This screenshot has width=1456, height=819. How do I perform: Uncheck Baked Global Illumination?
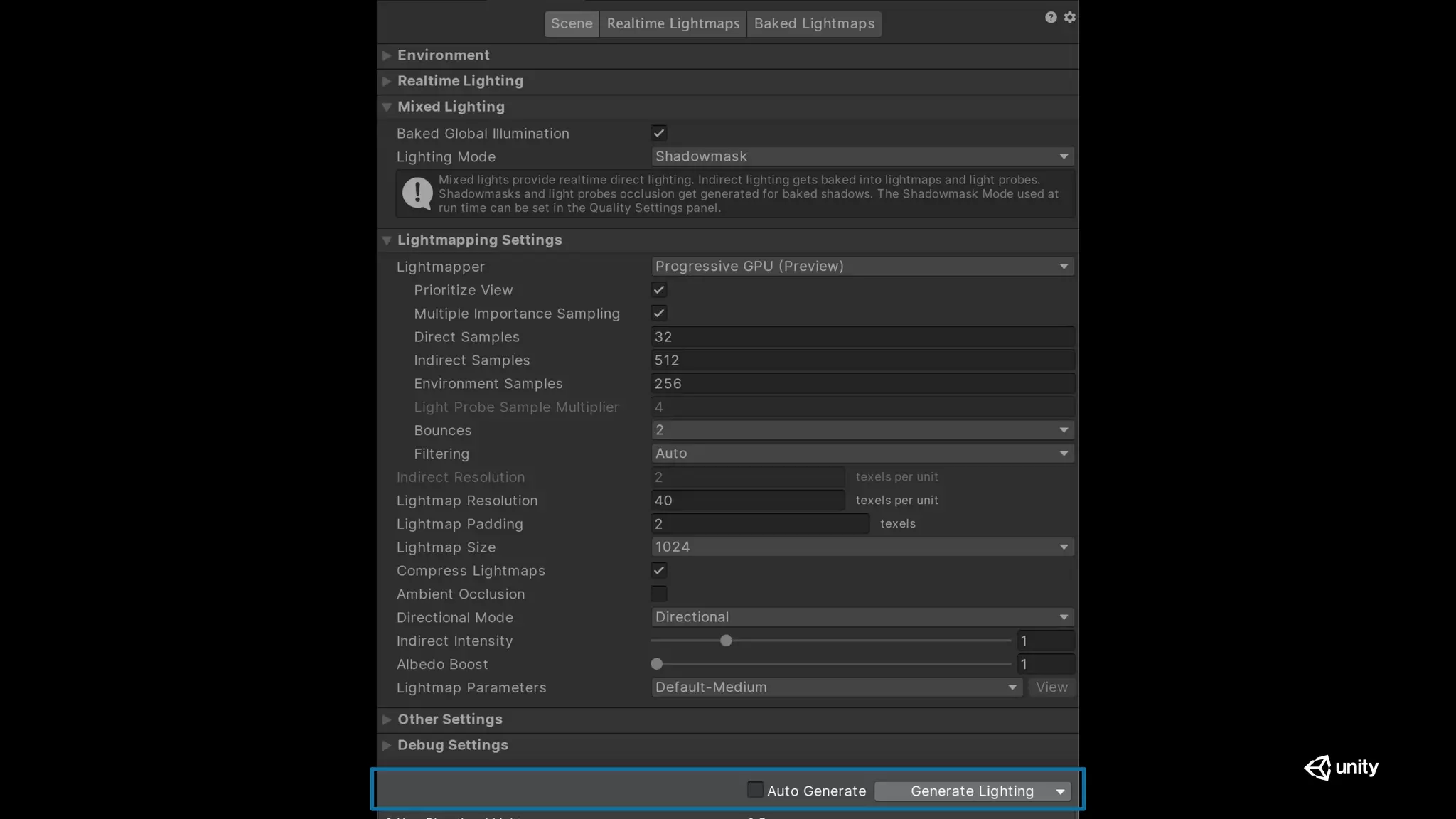click(659, 133)
